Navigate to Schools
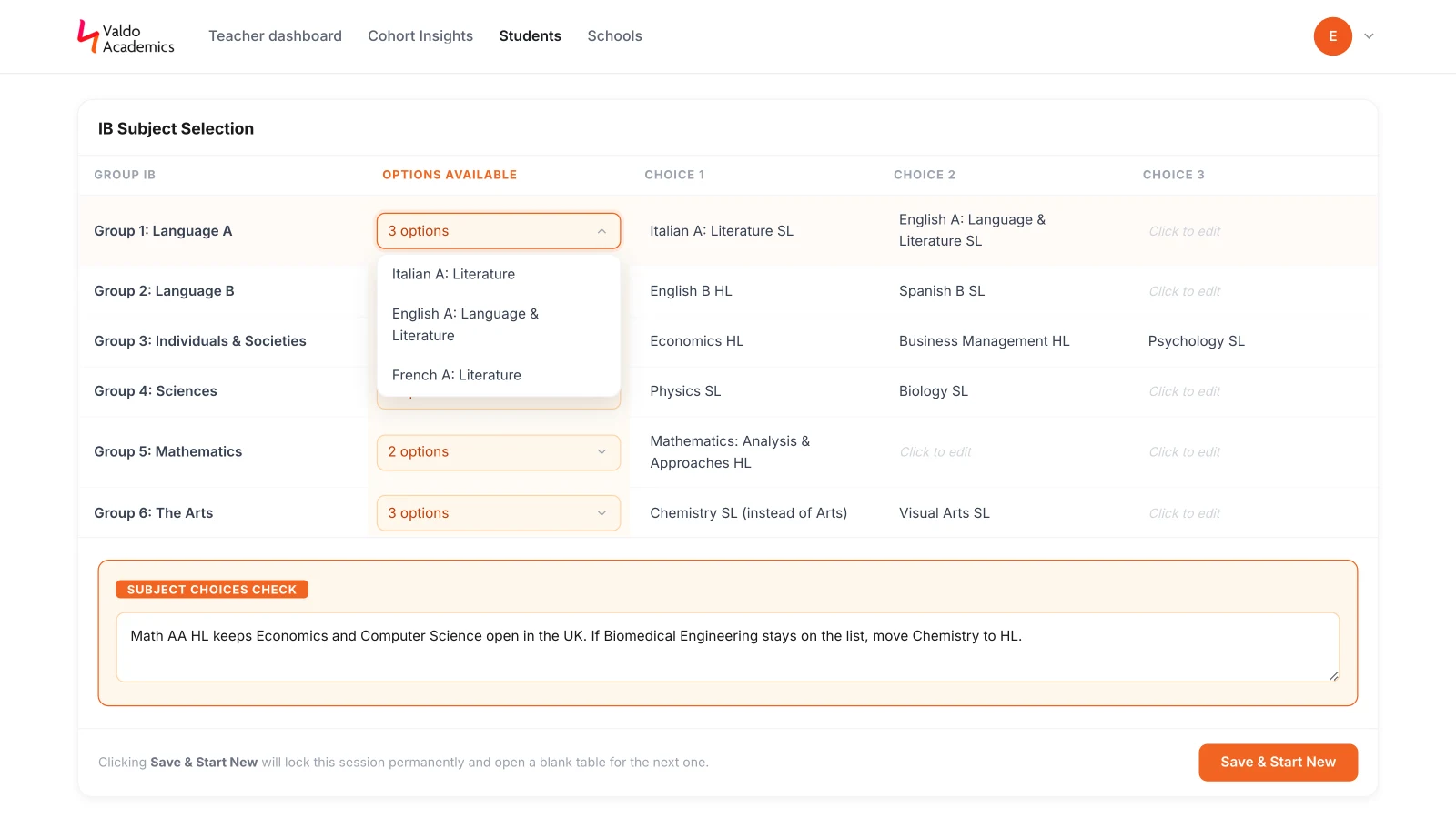The image size is (1456, 819). click(614, 36)
